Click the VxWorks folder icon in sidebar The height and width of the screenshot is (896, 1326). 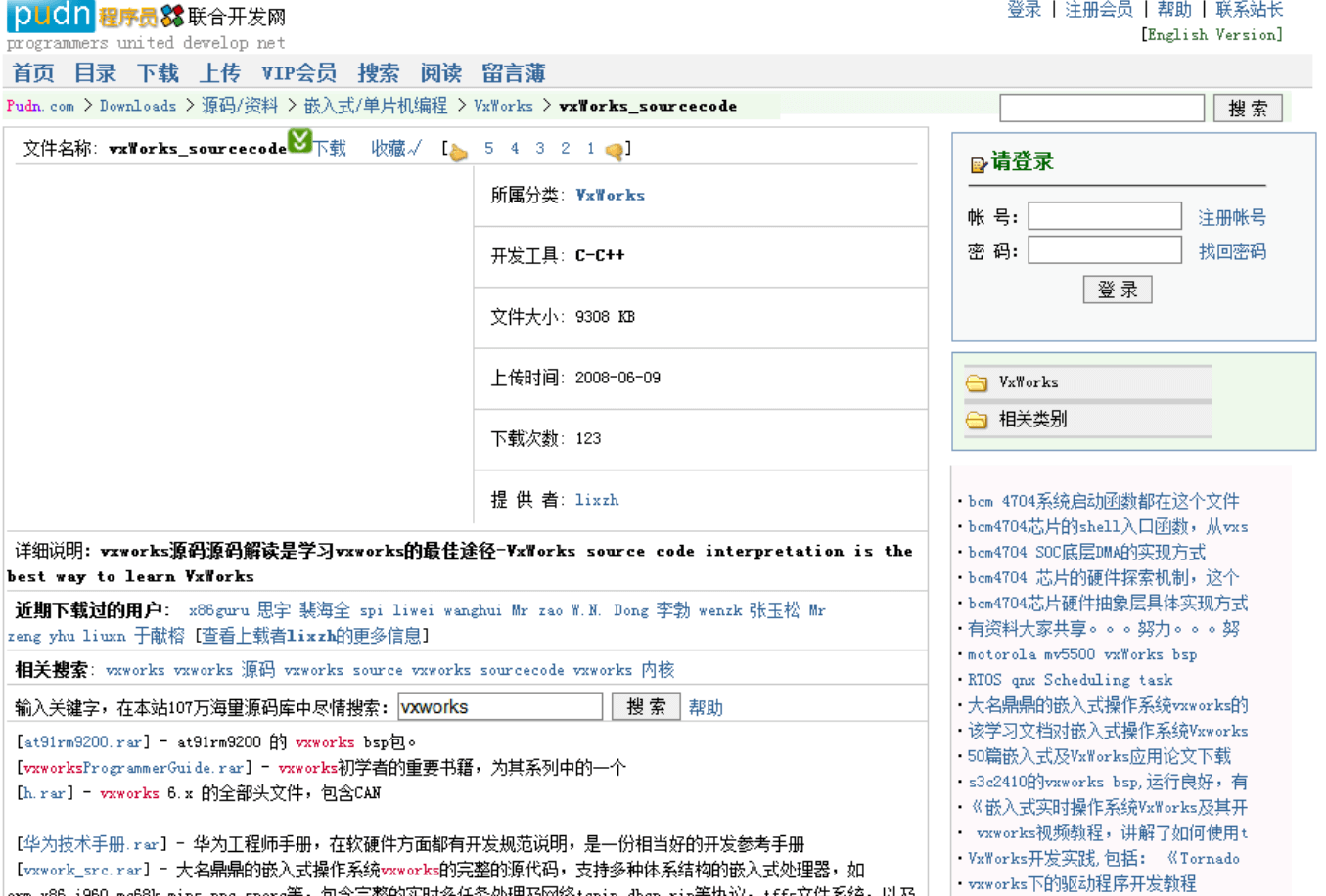[977, 382]
